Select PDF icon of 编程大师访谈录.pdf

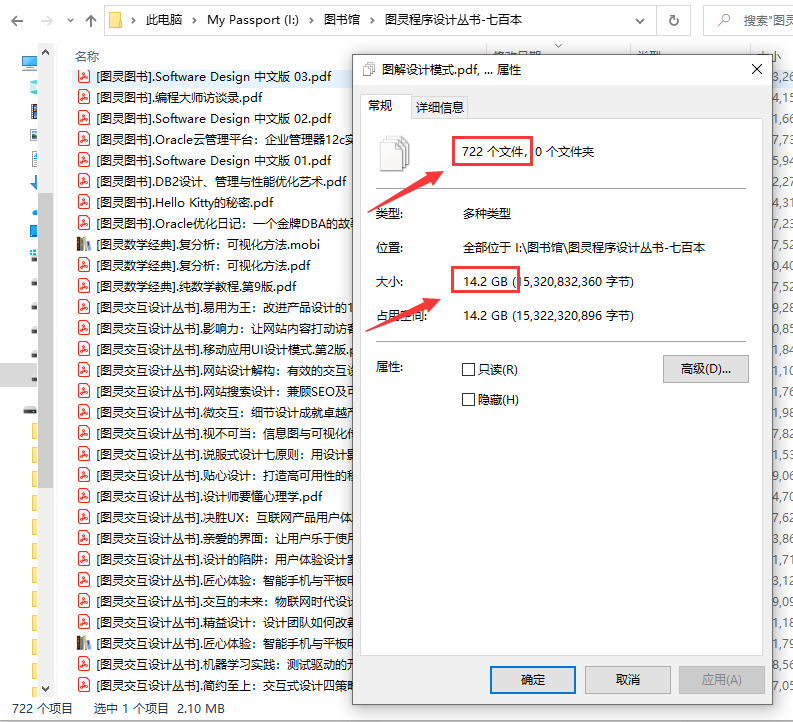click(x=83, y=98)
